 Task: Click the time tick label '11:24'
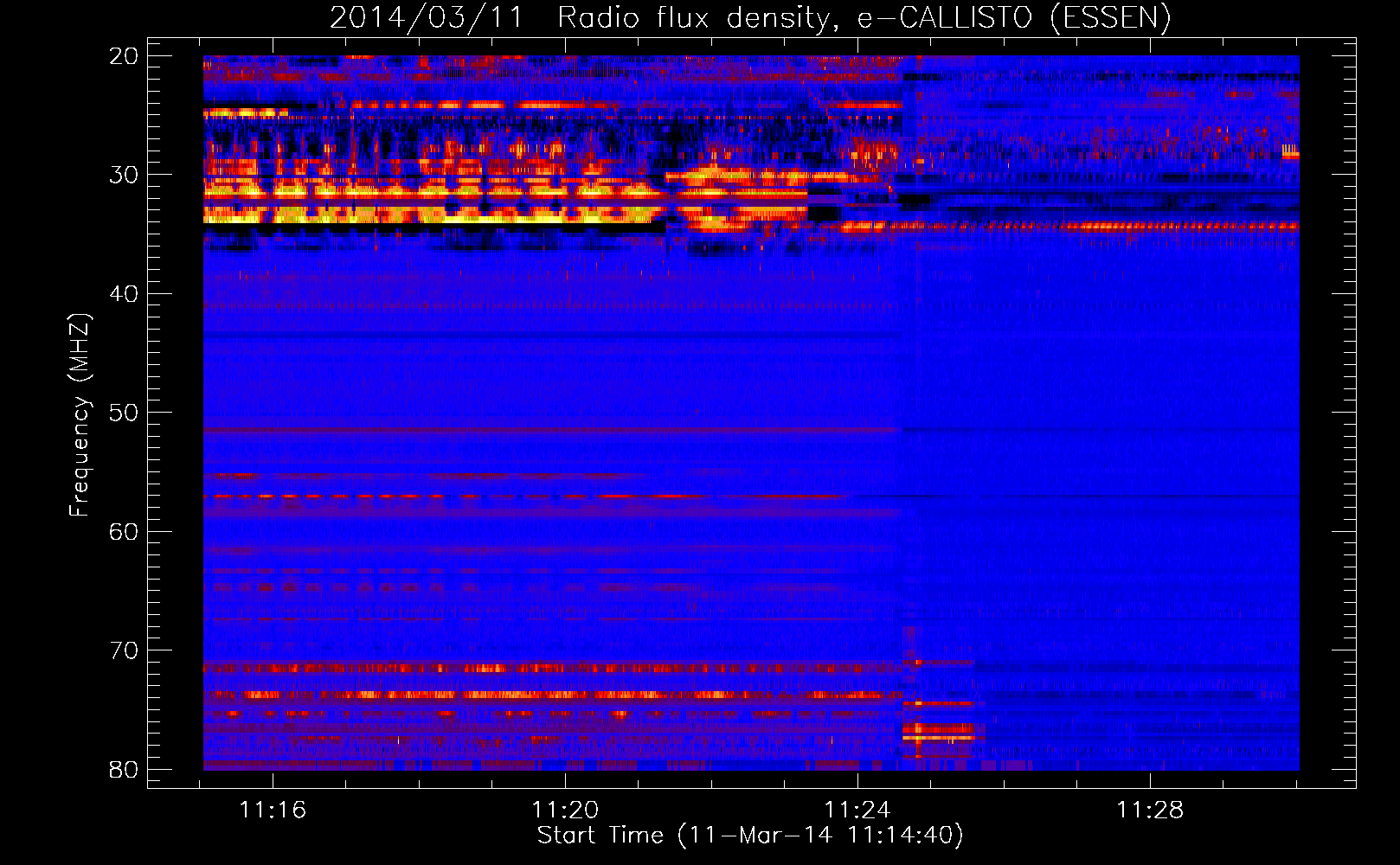(x=857, y=811)
